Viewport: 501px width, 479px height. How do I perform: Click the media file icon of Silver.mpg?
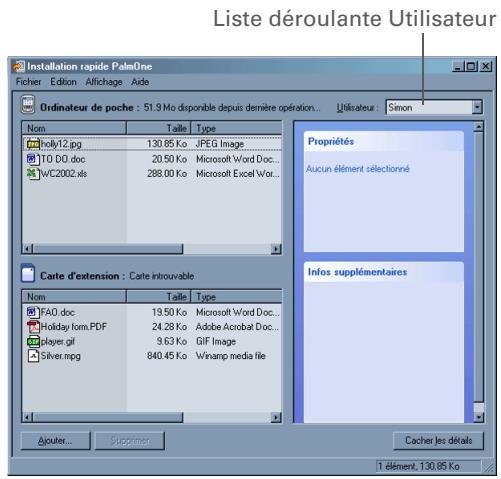[x=33, y=356]
